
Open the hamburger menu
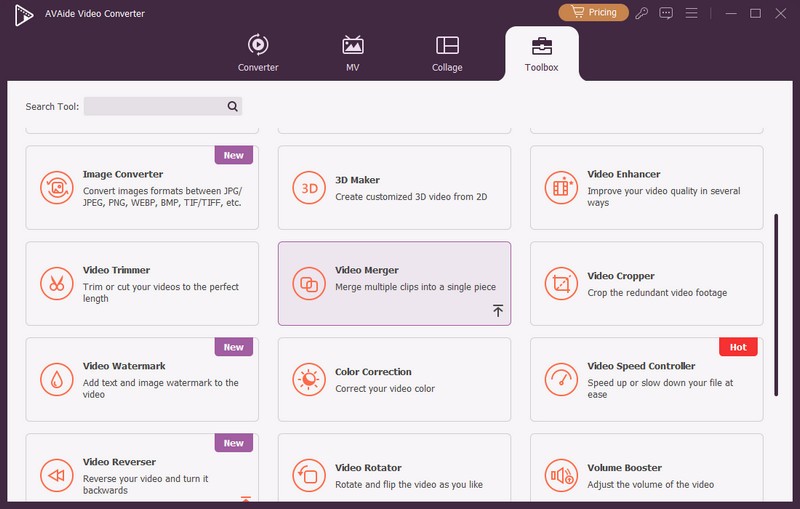tap(691, 13)
